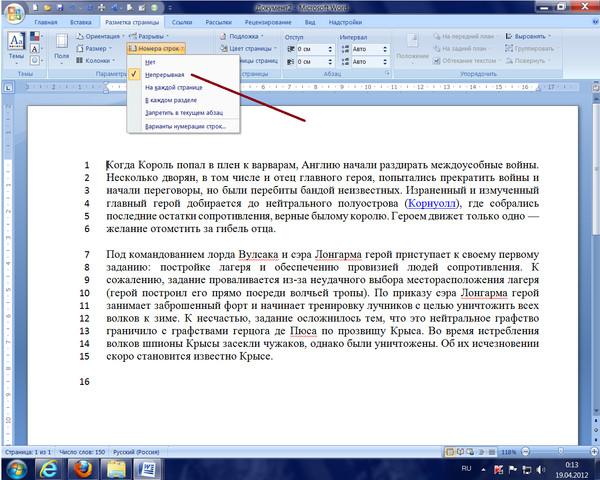This screenshot has width=600, height=480.
Task: Expand the Выровнять align dropdown
Action: click(x=528, y=36)
